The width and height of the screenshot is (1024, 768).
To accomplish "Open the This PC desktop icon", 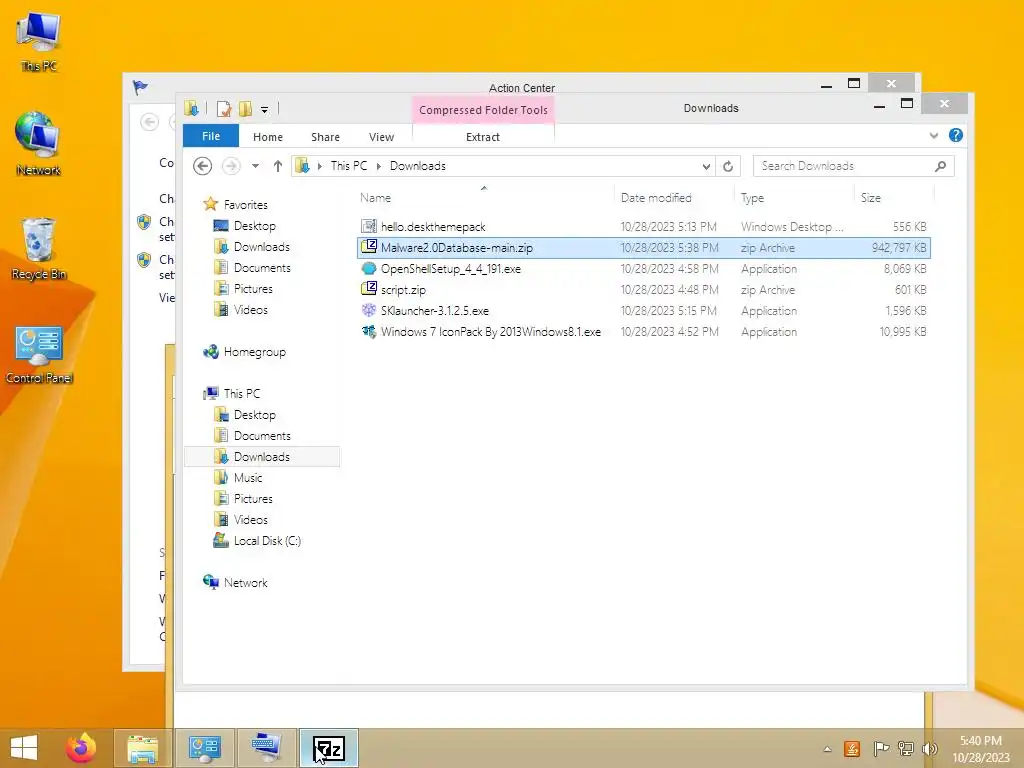I will click(39, 40).
